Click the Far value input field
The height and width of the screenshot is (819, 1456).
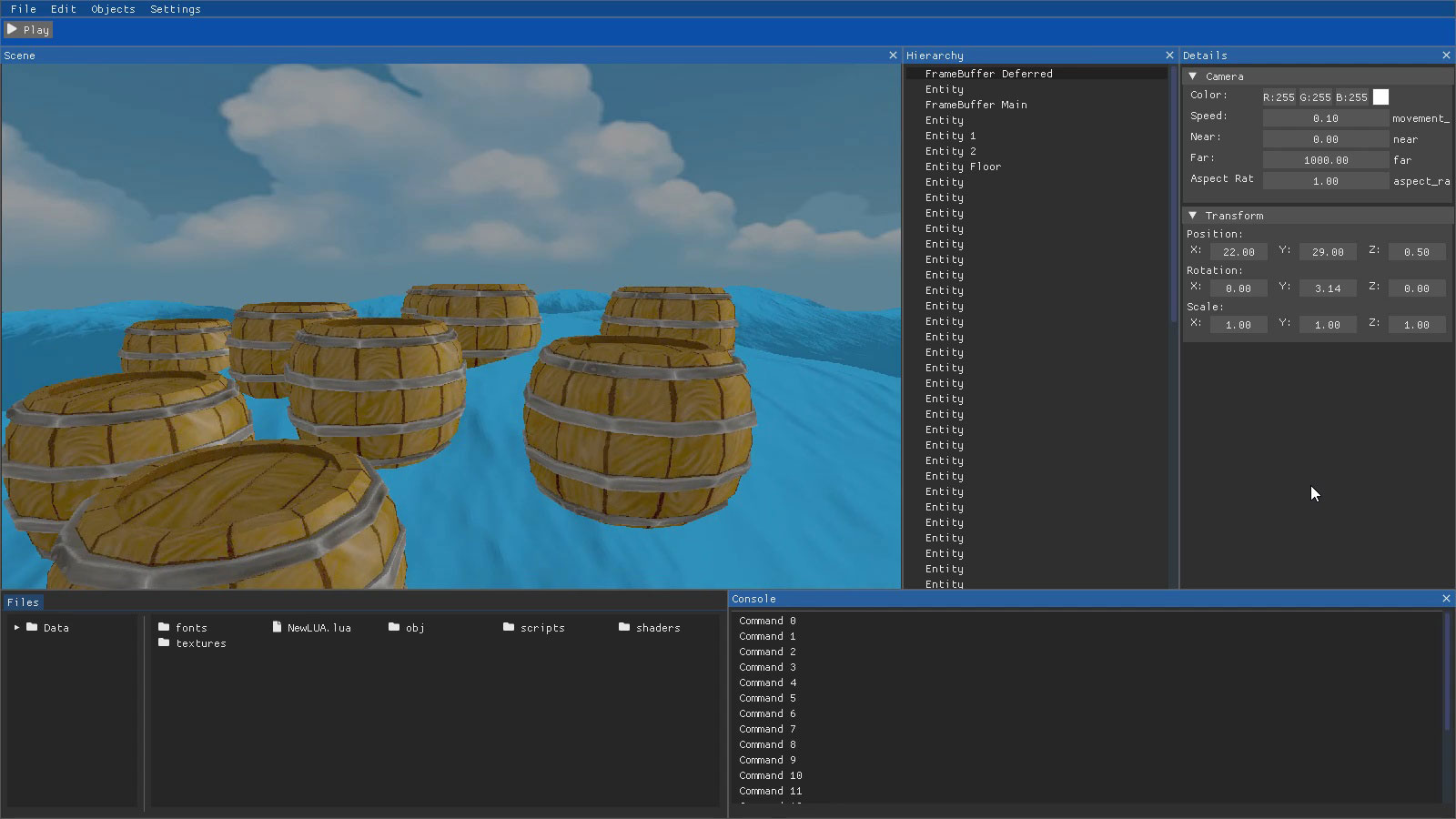pos(1325,160)
